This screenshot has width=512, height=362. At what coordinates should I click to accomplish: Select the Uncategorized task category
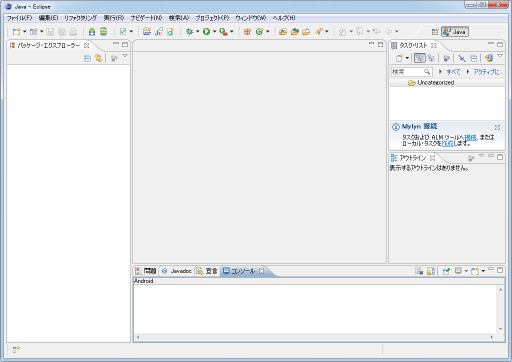coord(447,83)
